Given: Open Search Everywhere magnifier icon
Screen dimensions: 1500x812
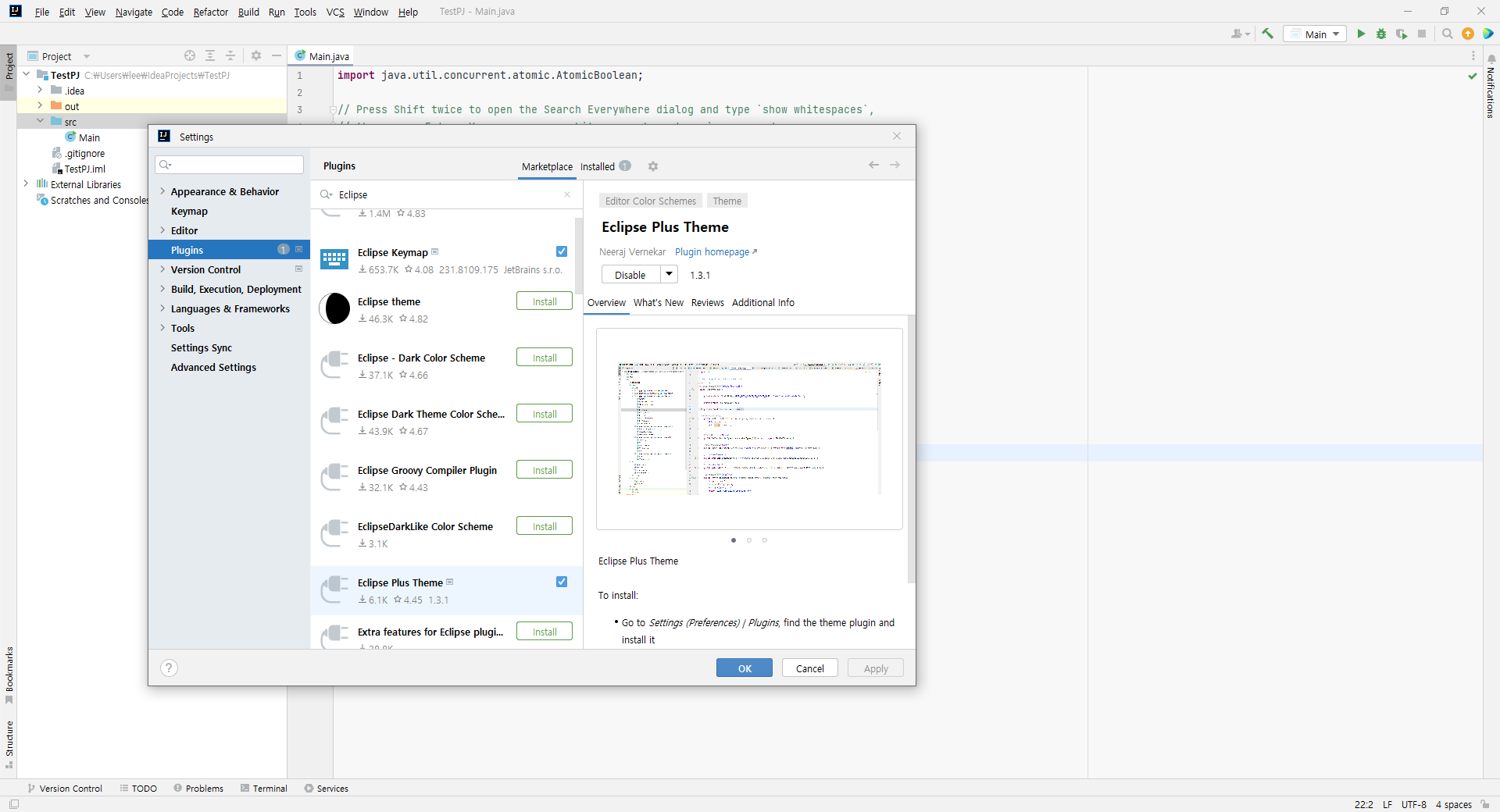Looking at the screenshot, I should 1447,34.
